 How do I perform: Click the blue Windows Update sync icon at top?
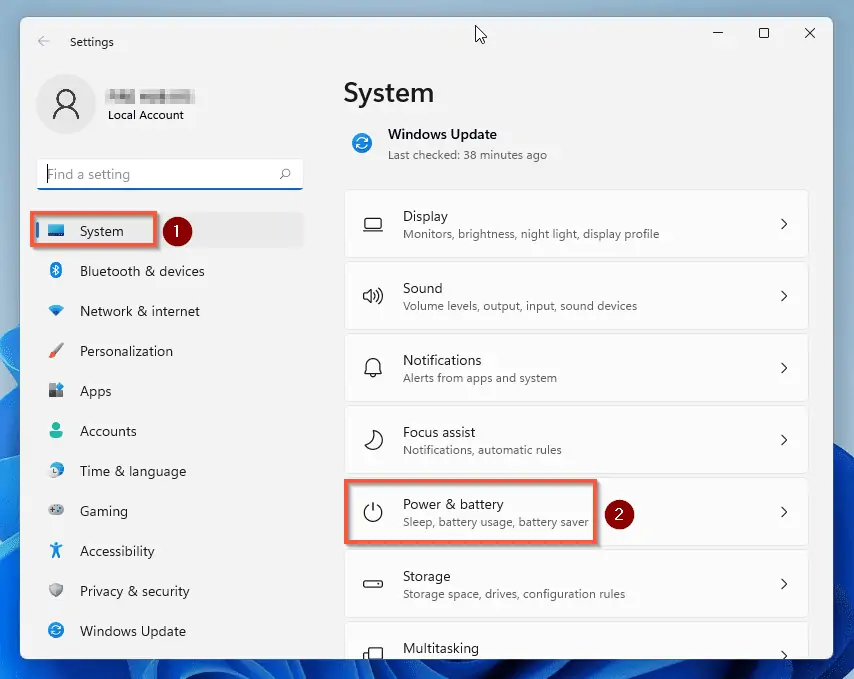(x=362, y=143)
